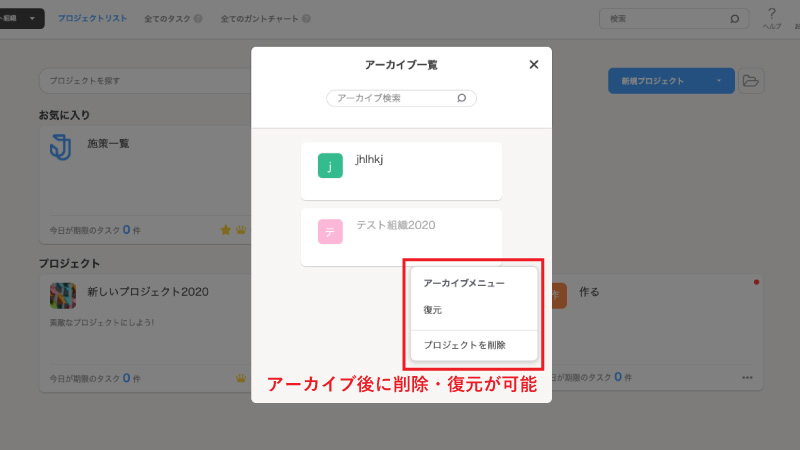This screenshot has width=800, height=450.
Task: Click the magnifier icon in アーカイブ検索
Action: 461,98
